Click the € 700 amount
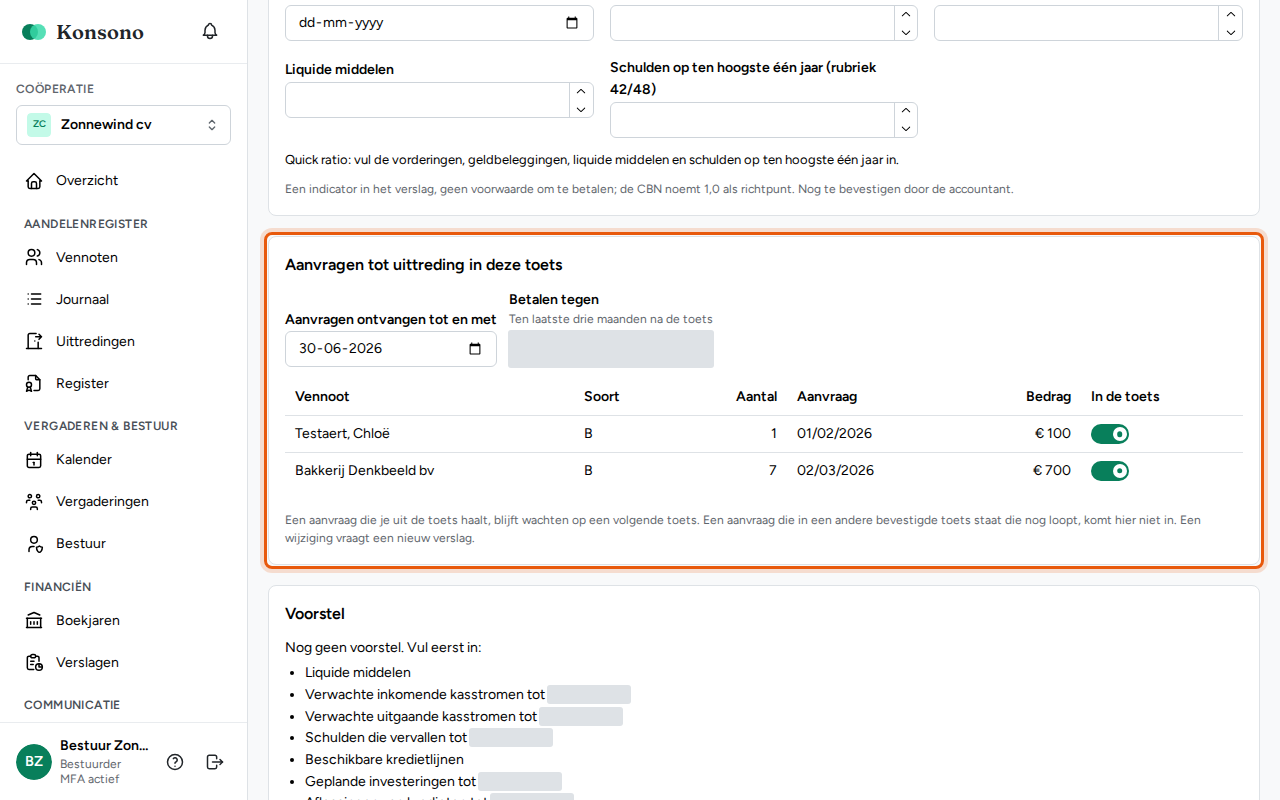 (1052, 471)
